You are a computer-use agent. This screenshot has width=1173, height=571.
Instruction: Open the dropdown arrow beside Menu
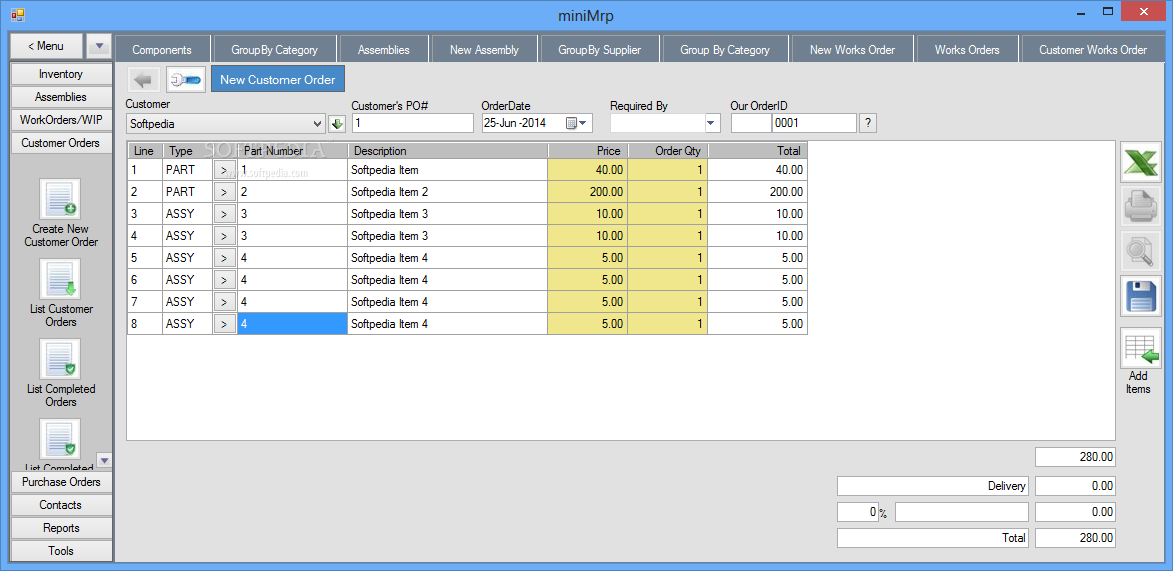[99, 46]
